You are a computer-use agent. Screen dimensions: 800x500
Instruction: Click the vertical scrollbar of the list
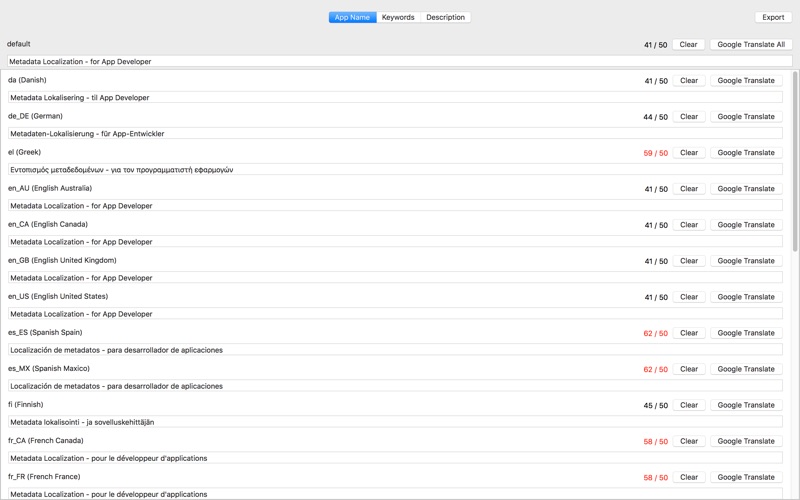point(796,160)
